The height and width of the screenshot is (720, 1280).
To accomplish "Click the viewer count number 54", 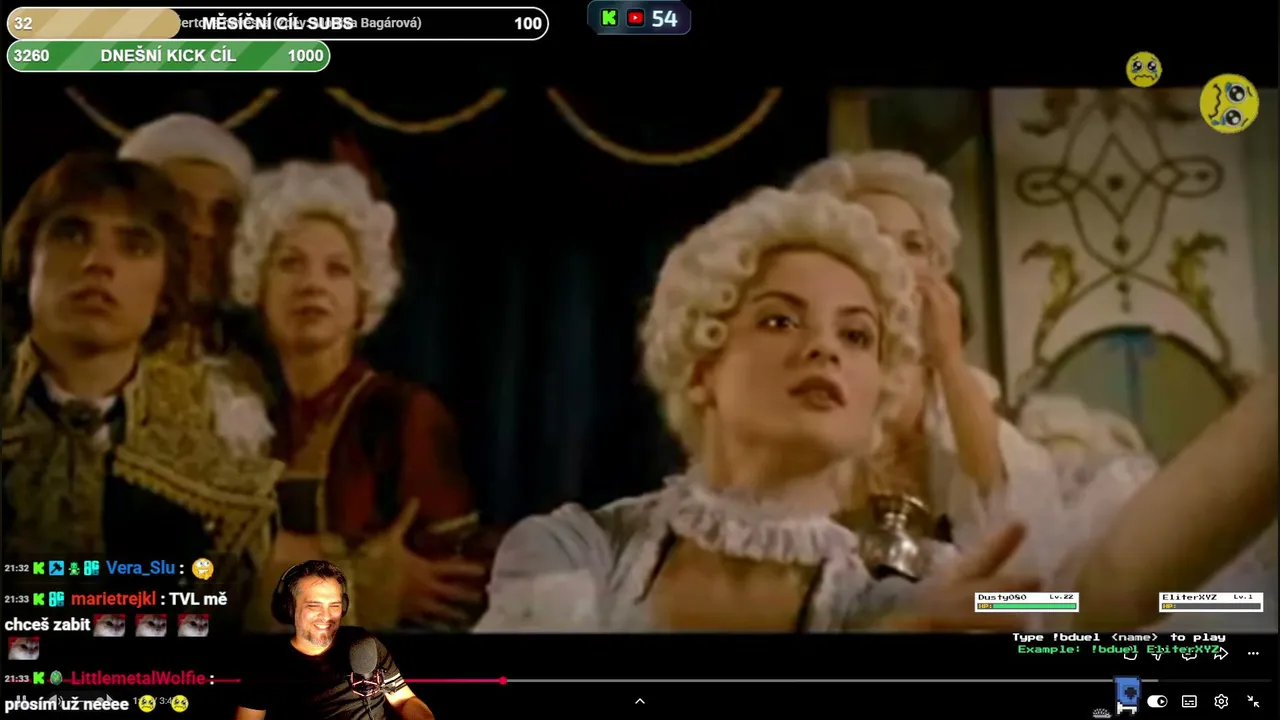I will pos(664,18).
